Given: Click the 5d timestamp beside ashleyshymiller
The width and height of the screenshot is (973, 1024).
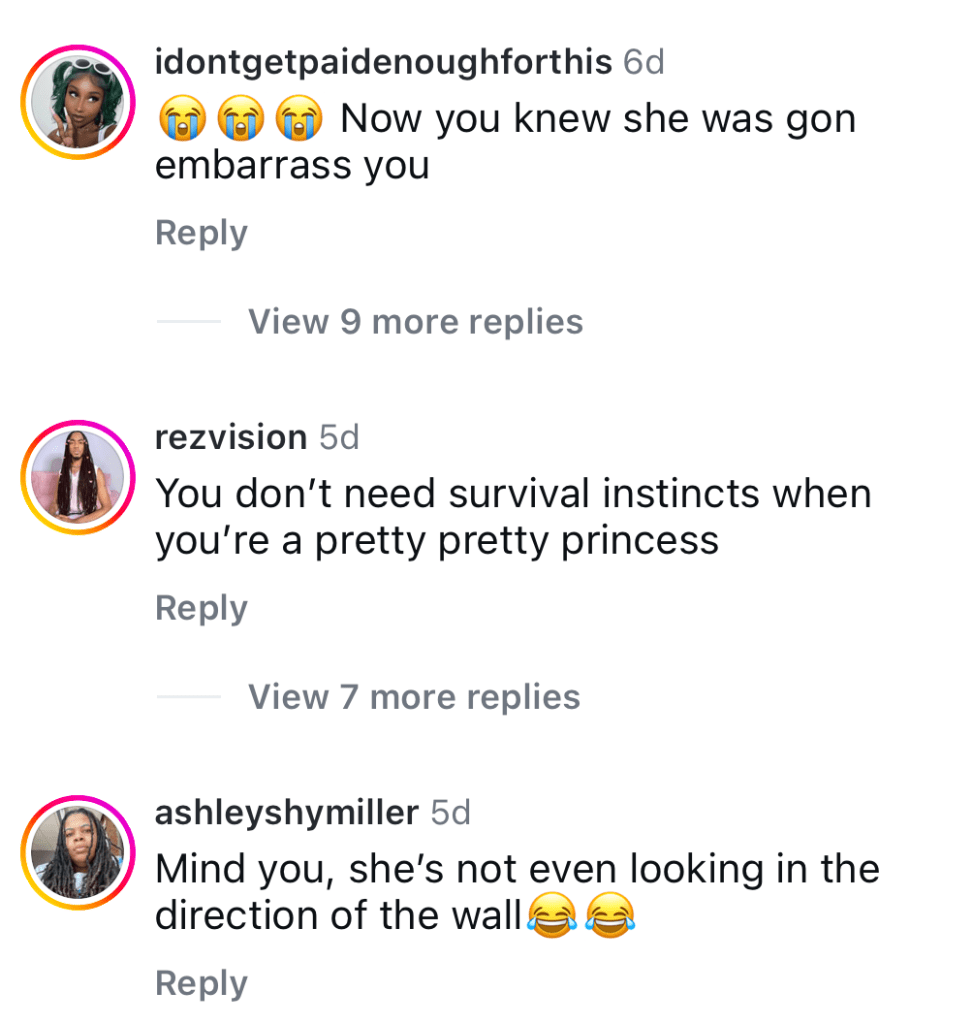Looking at the screenshot, I should [450, 812].
